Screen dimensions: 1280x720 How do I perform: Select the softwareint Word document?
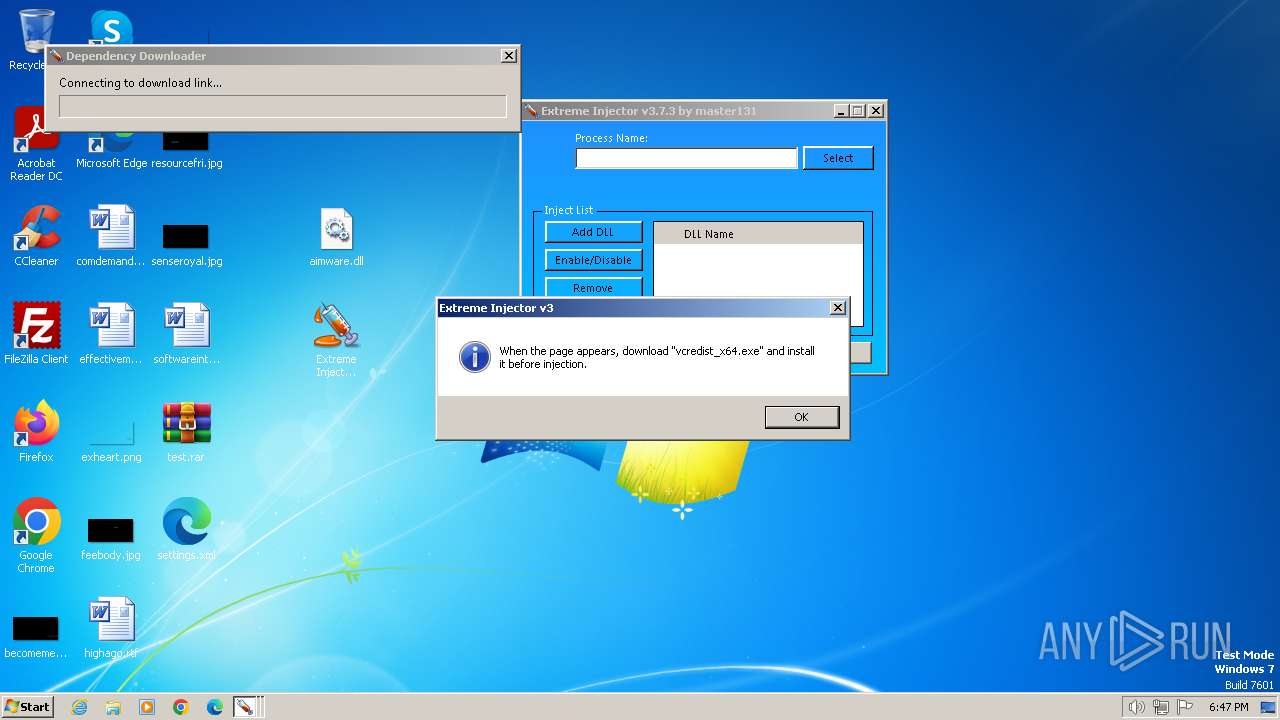(x=186, y=334)
